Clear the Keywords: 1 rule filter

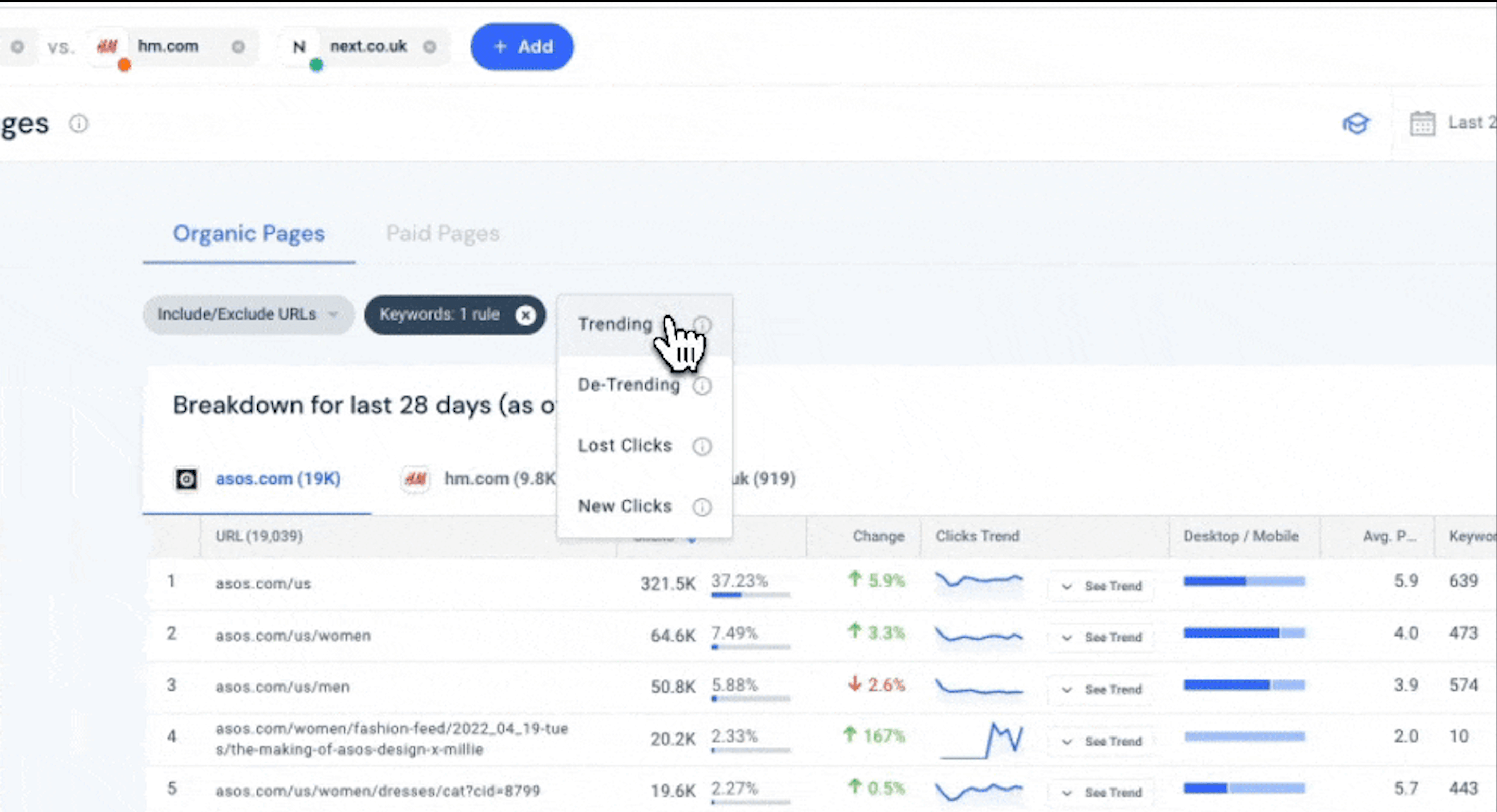pos(525,314)
